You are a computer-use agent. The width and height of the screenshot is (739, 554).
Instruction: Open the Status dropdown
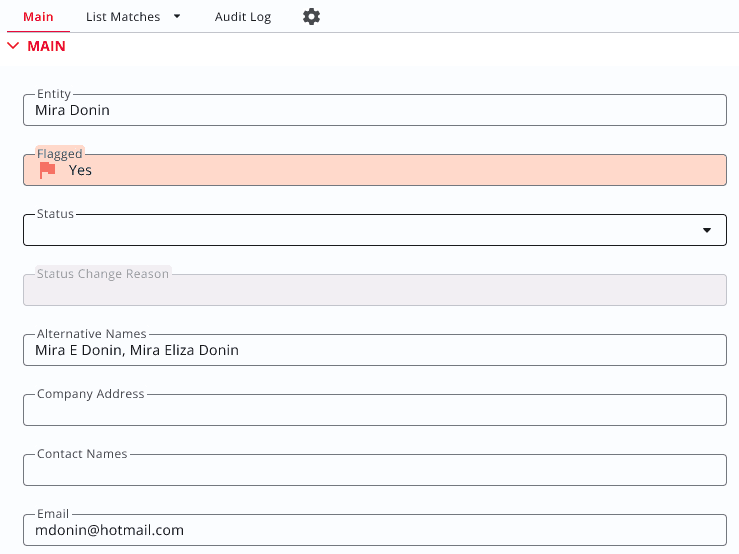click(375, 230)
